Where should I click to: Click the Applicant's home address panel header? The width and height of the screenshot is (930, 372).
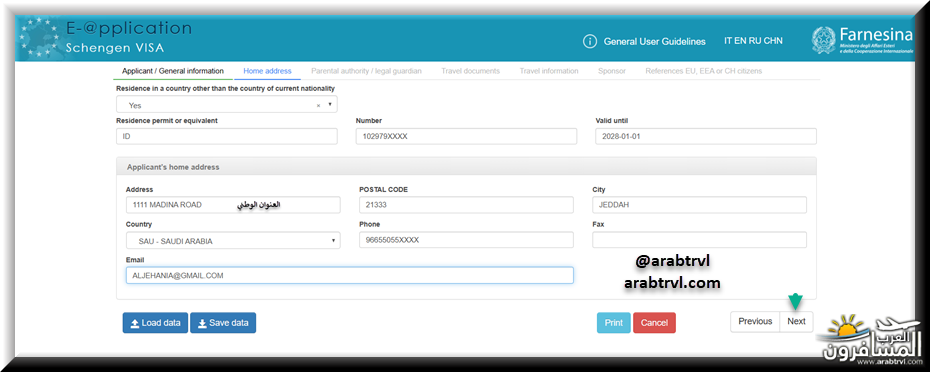pyautogui.click(x=466, y=167)
